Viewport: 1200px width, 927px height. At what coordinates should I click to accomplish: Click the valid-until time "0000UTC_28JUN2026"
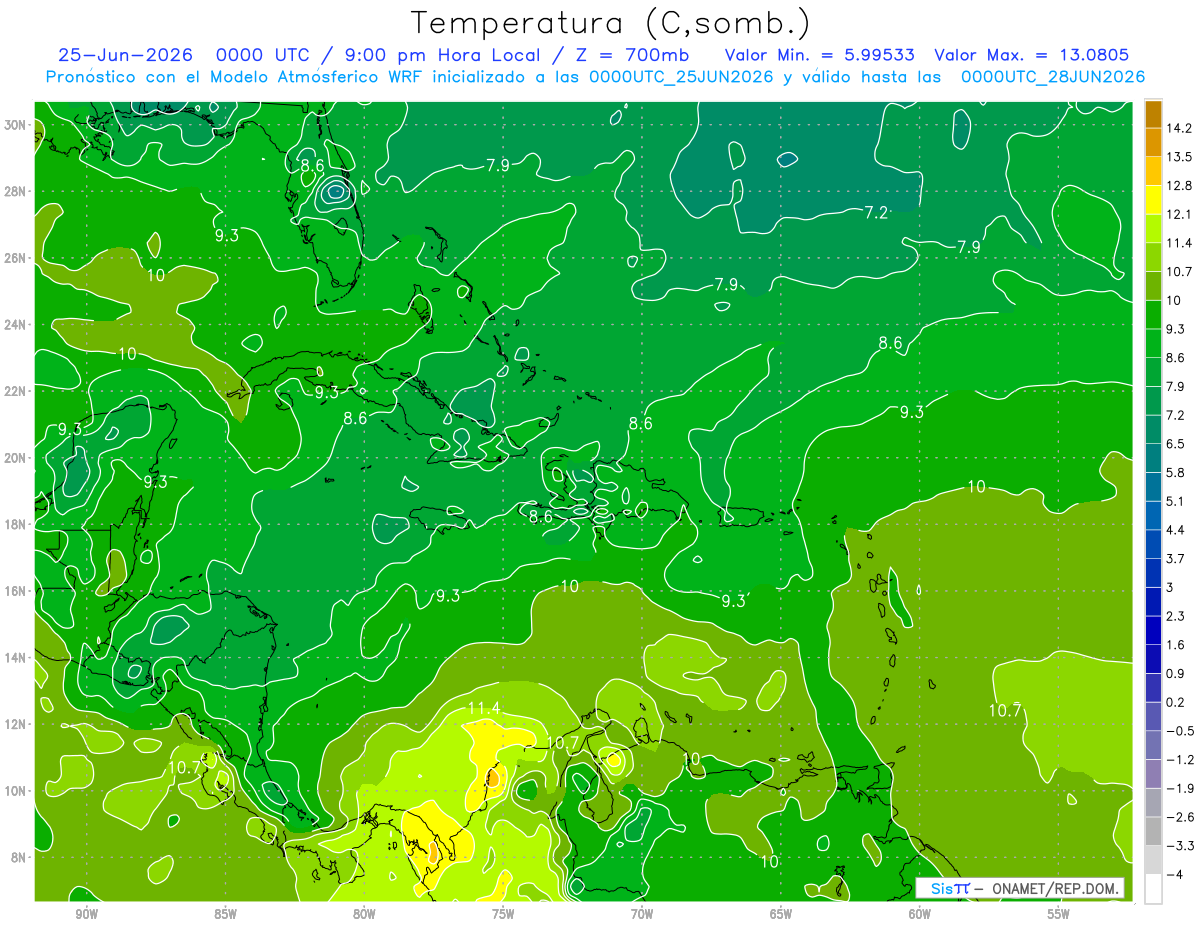coord(1052,77)
